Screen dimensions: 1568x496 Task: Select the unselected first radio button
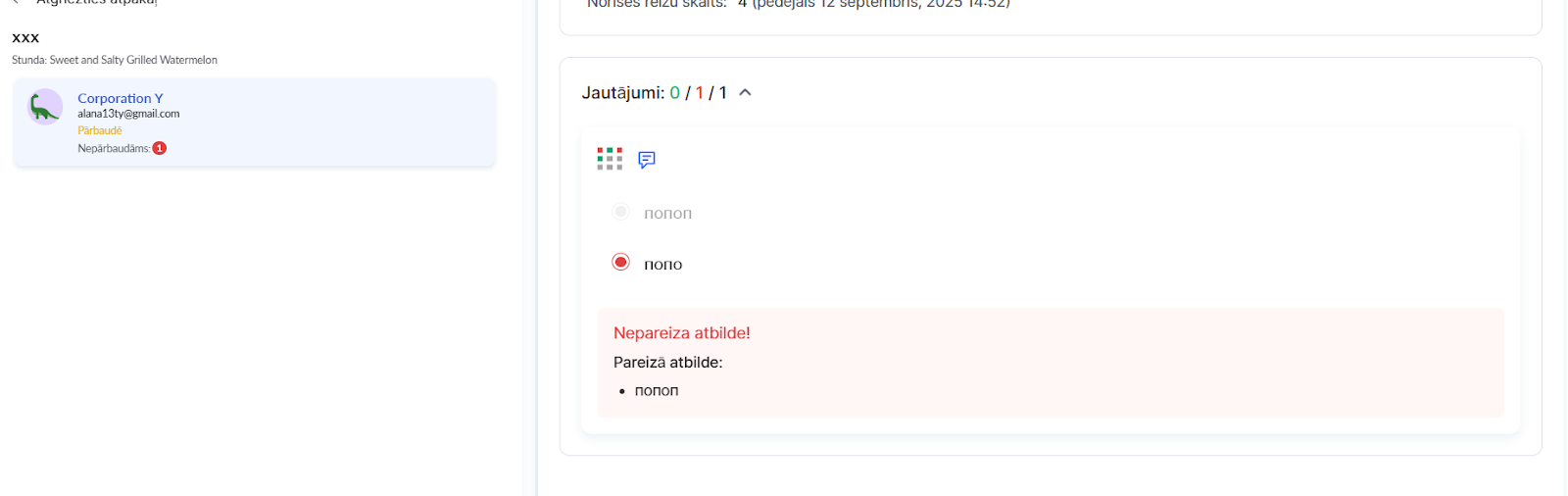(620, 212)
